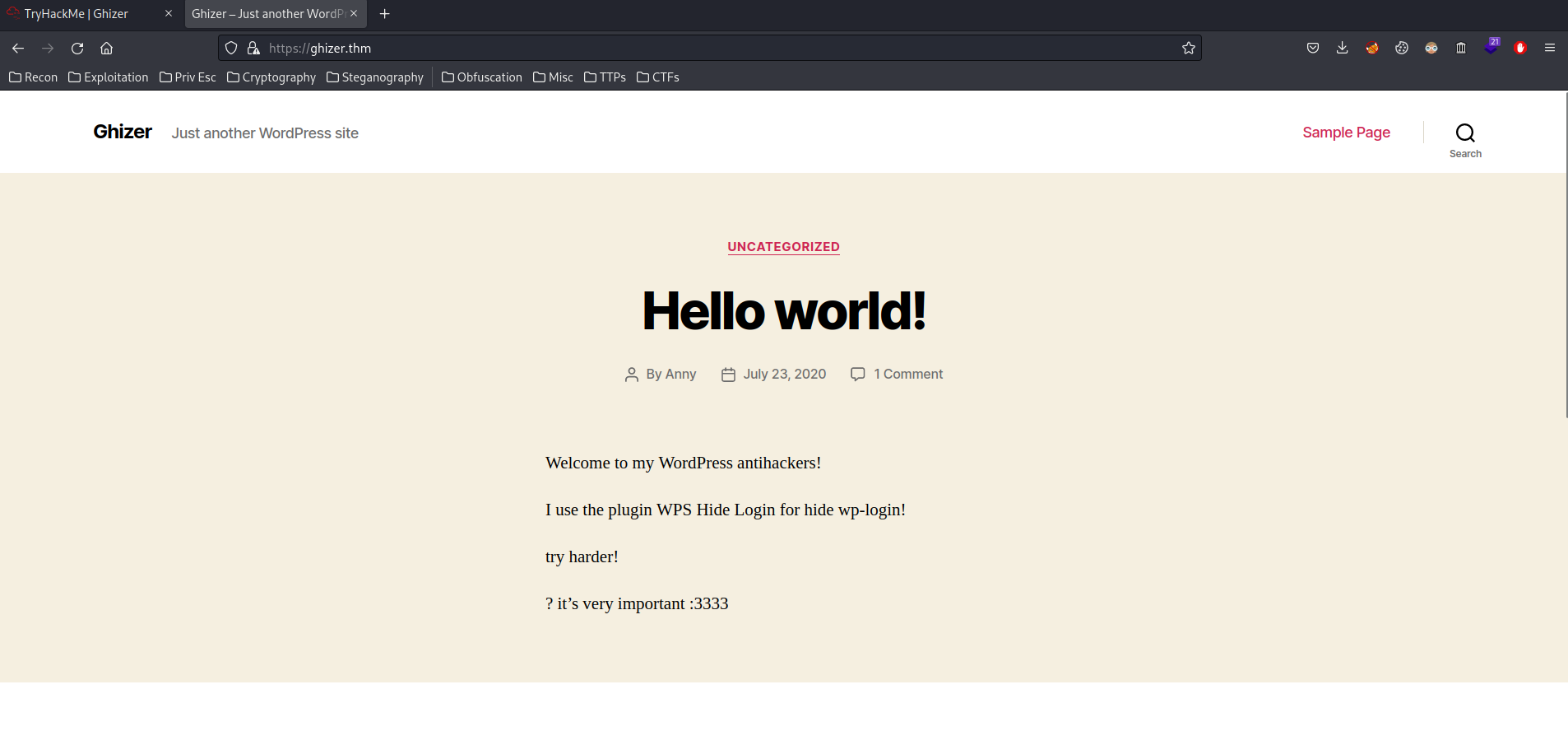Open the UNCATEGORIZED category link

pyautogui.click(x=783, y=247)
